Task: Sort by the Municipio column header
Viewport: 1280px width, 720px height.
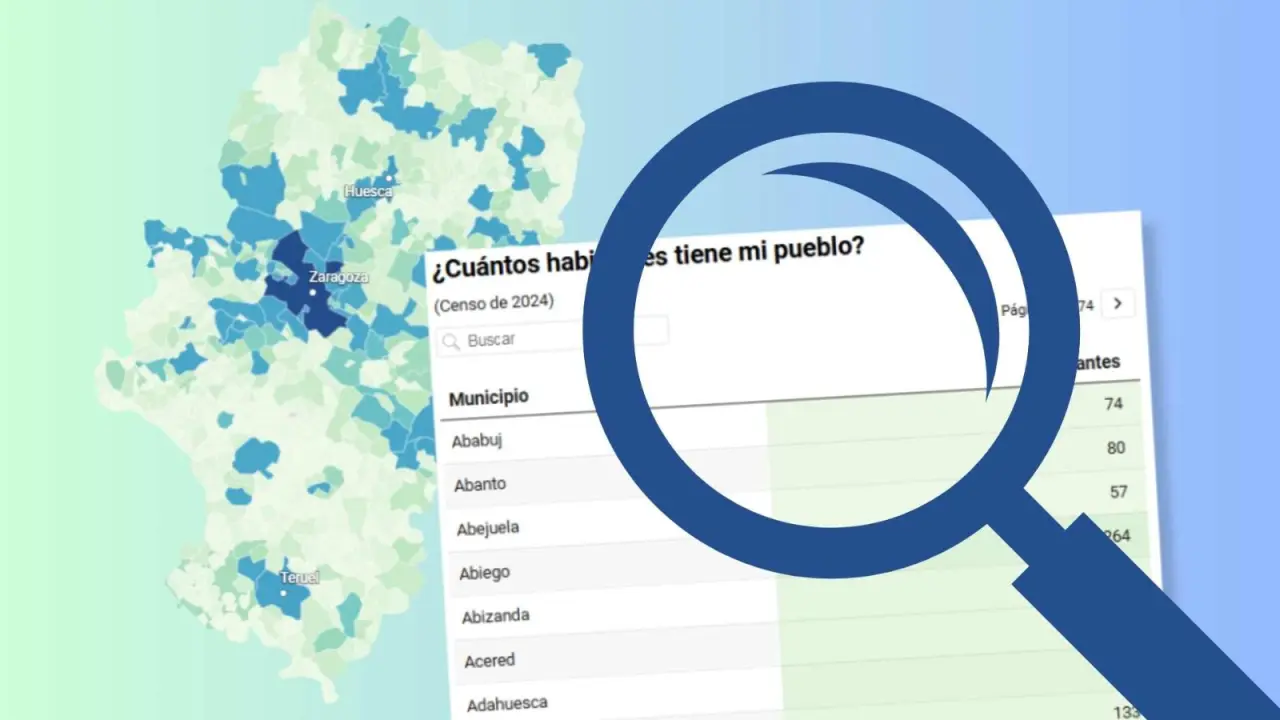Action: 488,398
